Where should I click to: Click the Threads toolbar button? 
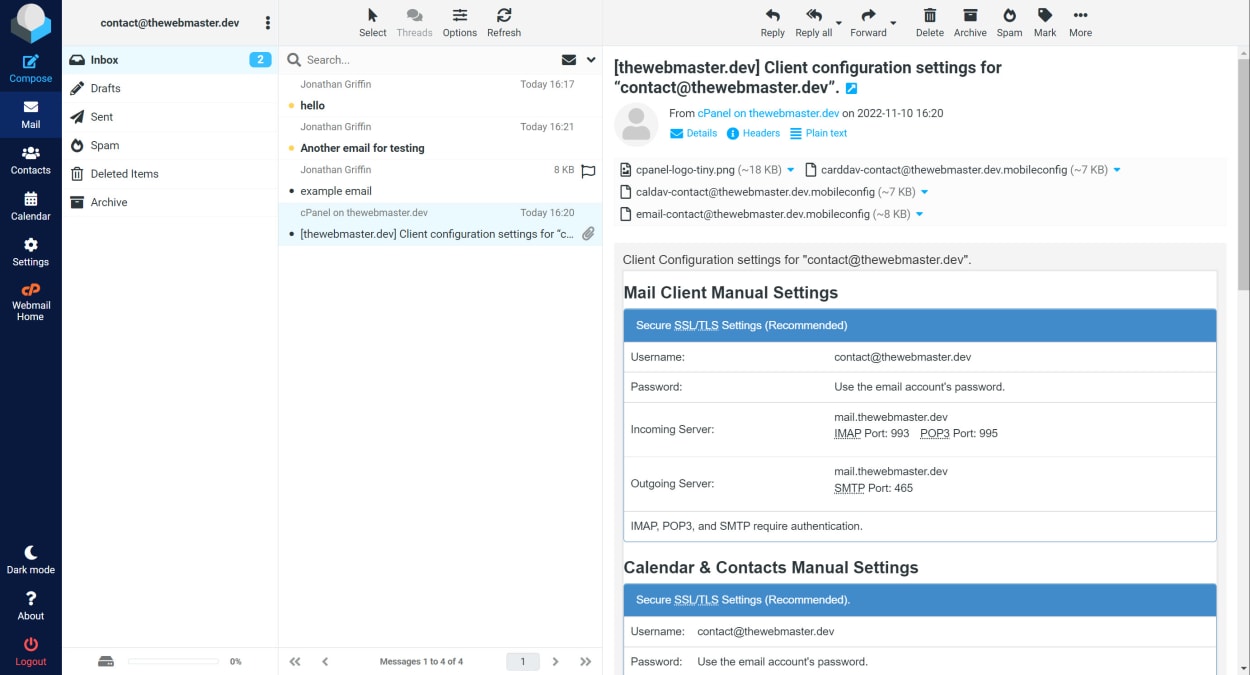(x=414, y=23)
